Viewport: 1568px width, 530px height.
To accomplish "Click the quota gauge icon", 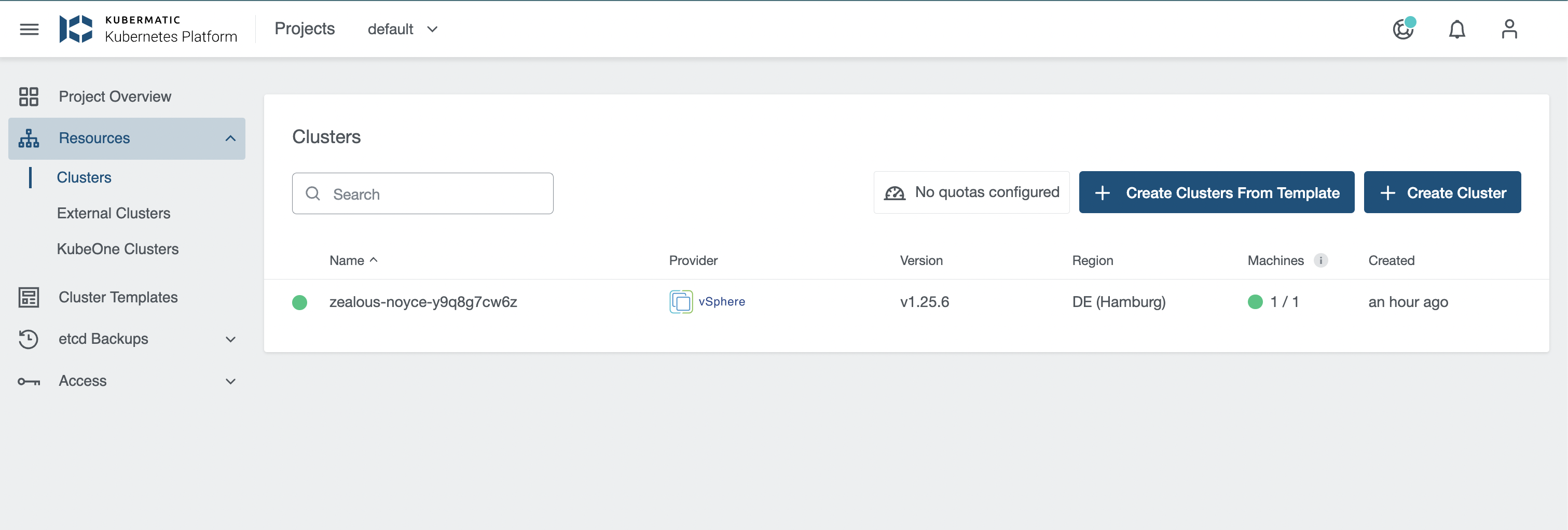I will pyautogui.click(x=894, y=193).
